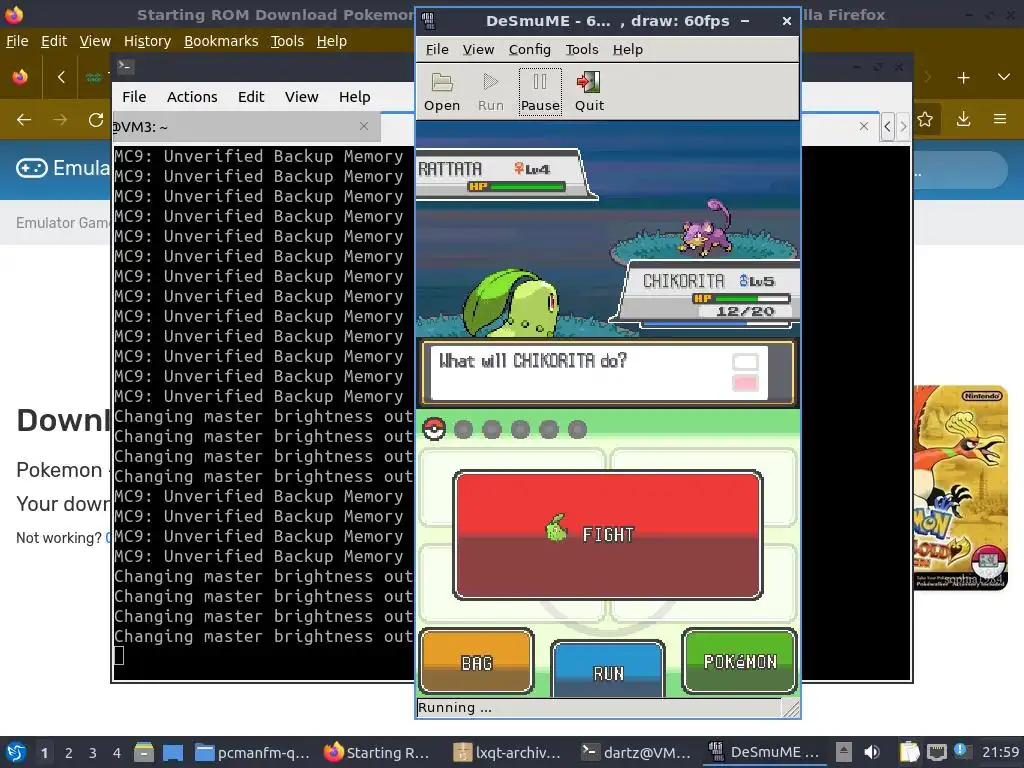Viewport: 1024px width, 768px height.
Task: Click the previous tab scroll arrow beside terminal
Action: [x=887, y=126]
